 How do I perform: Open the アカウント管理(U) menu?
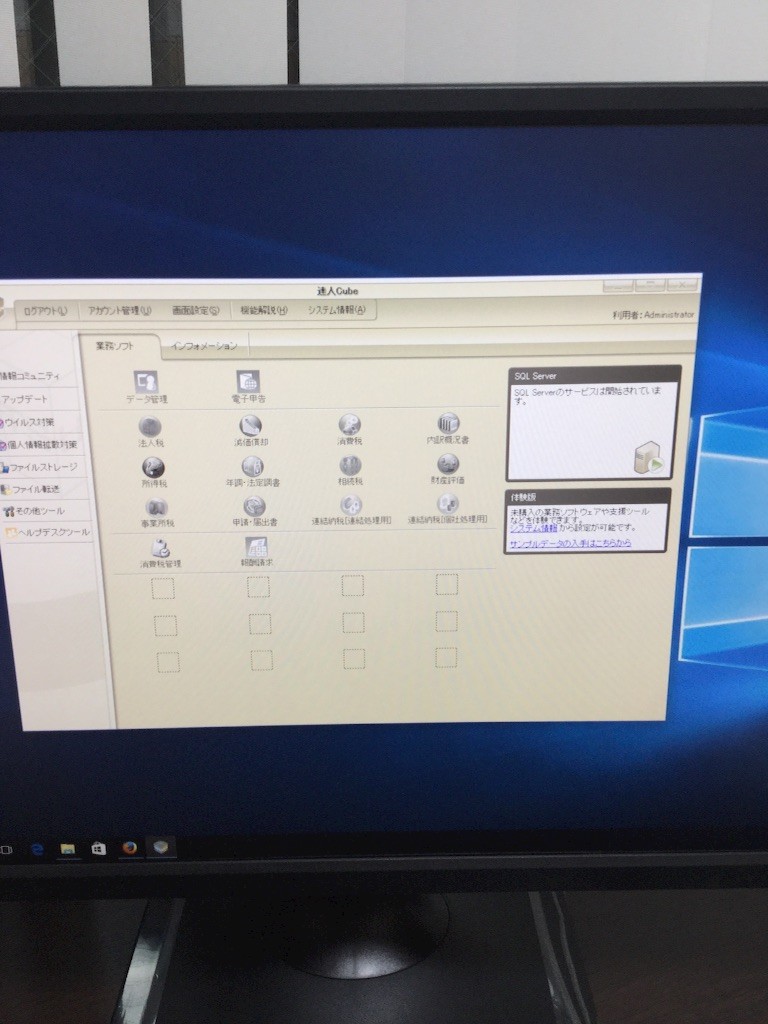120,310
